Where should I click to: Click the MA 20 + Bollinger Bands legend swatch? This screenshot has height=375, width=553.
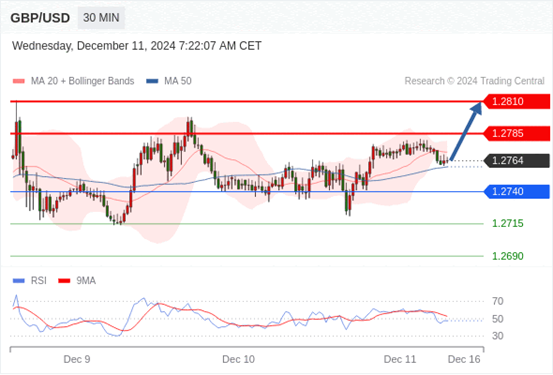tap(19, 81)
